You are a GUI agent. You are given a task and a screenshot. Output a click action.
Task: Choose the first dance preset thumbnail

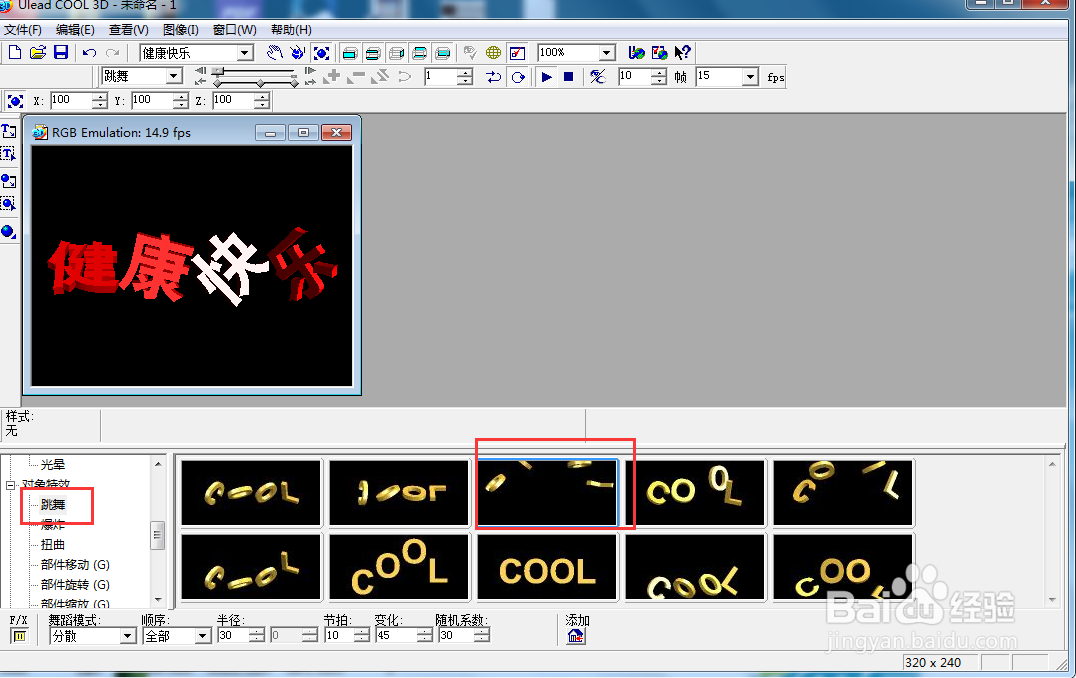pyautogui.click(x=251, y=493)
